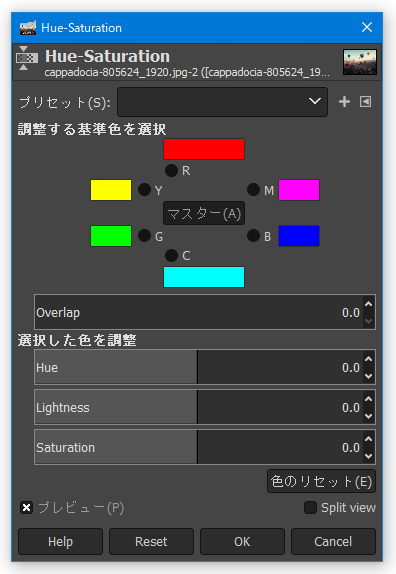Image resolution: width=396 pixels, height=574 pixels.
Task: Click the plus icon to save preset
Action: 344,102
